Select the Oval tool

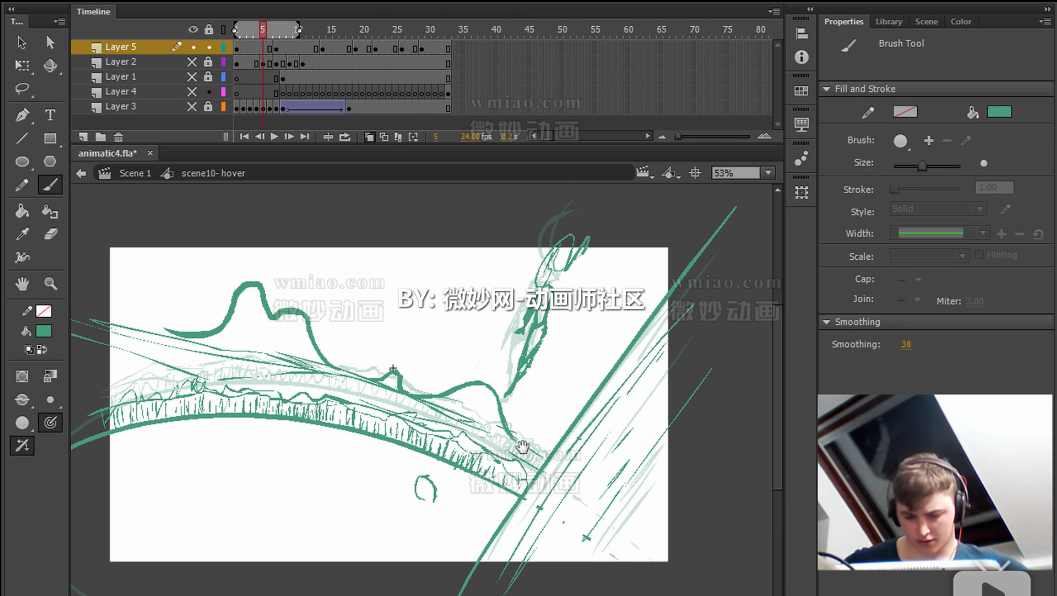(x=22, y=161)
